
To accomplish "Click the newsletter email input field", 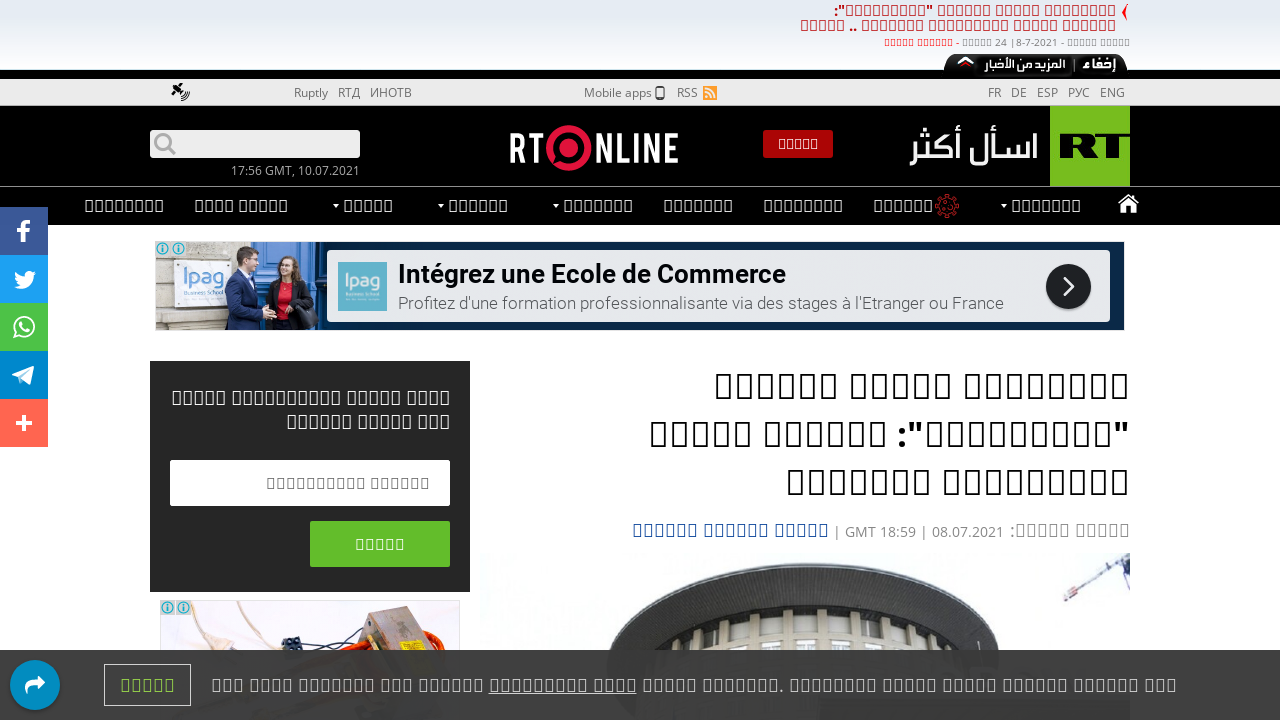I will (x=310, y=483).
